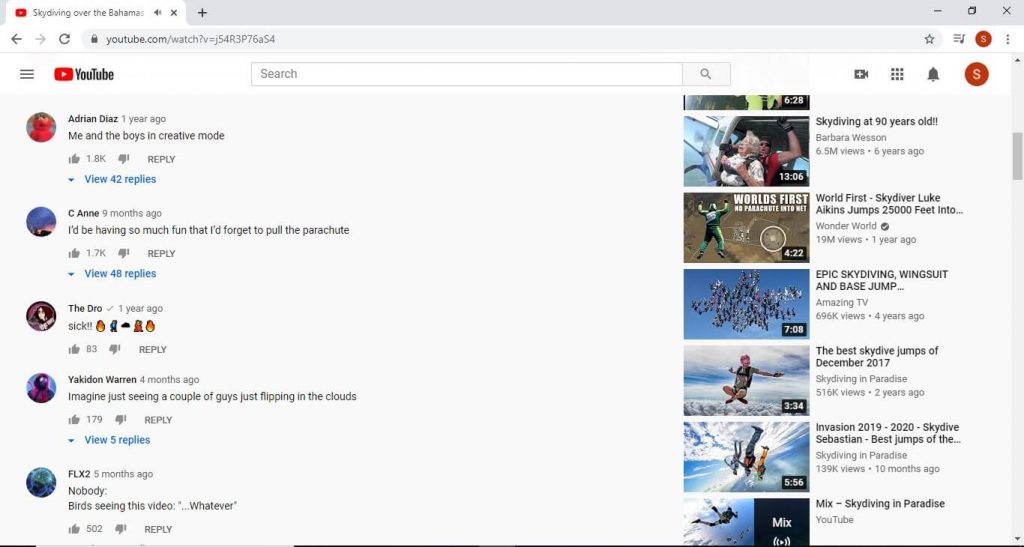1024x547 pixels.
Task: Reply to Adrian Diaz's comment
Action: 161,159
